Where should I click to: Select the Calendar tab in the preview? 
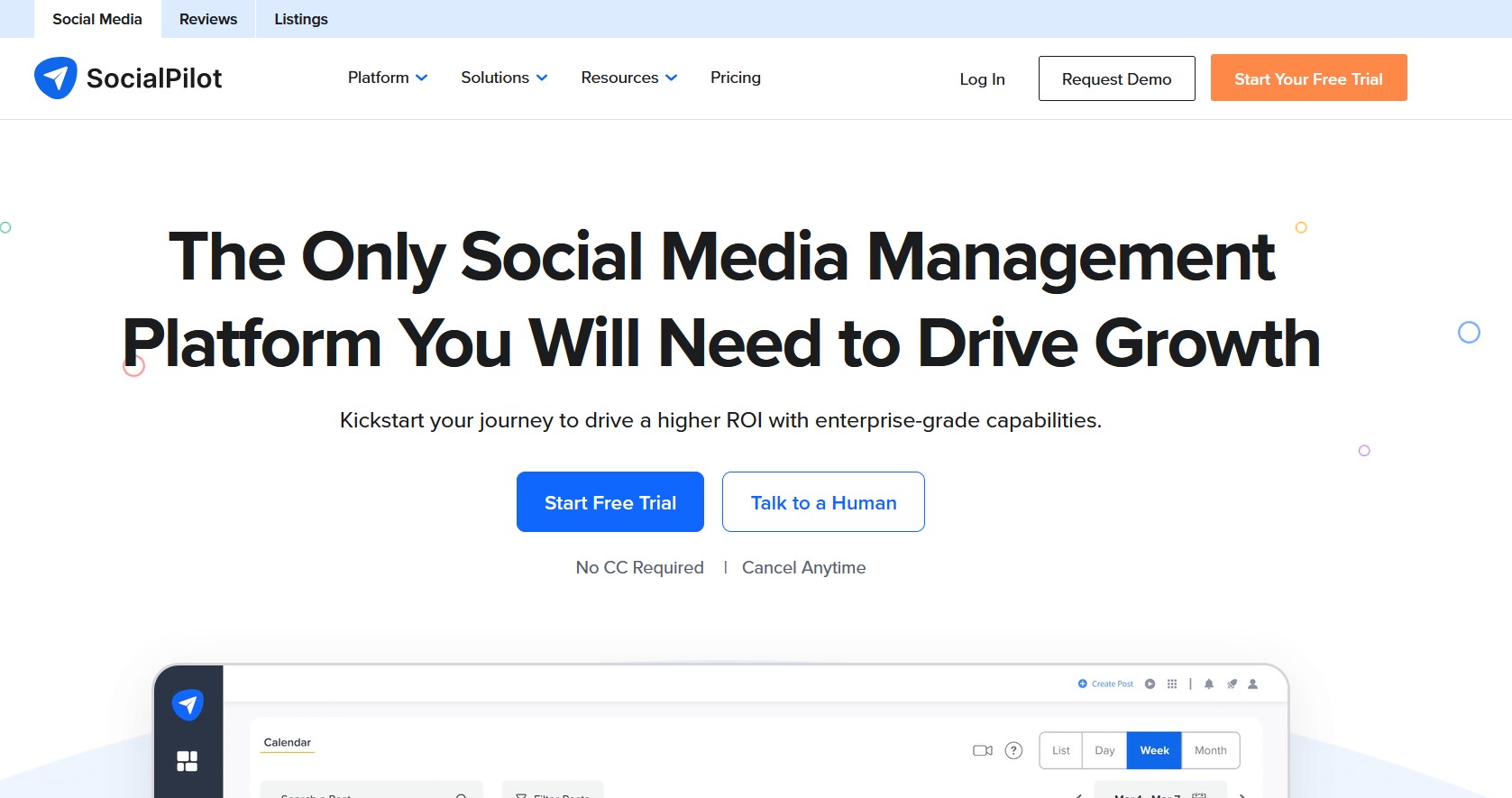pyautogui.click(x=288, y=743)
